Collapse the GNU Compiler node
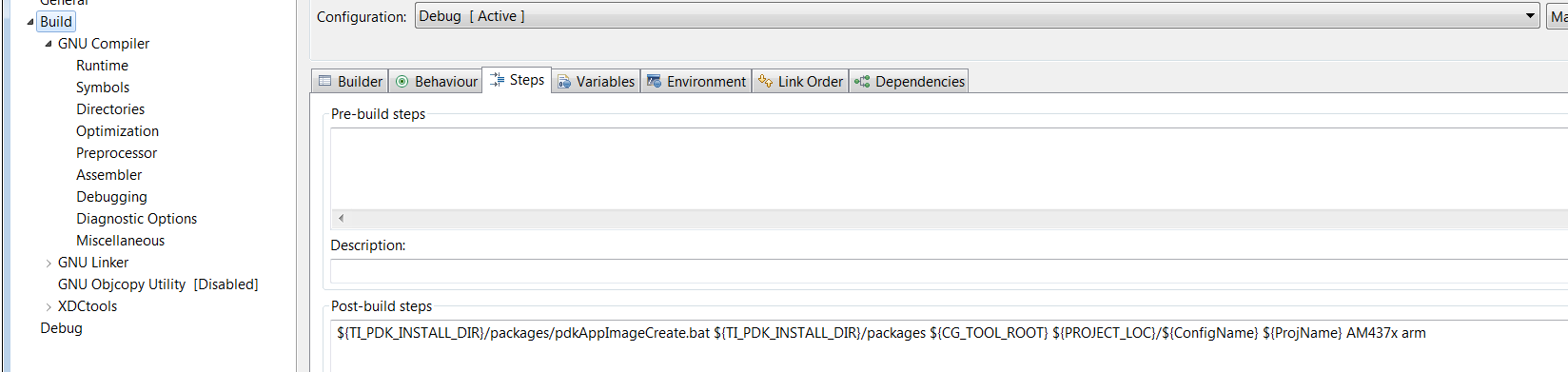 tap(49, 44)
